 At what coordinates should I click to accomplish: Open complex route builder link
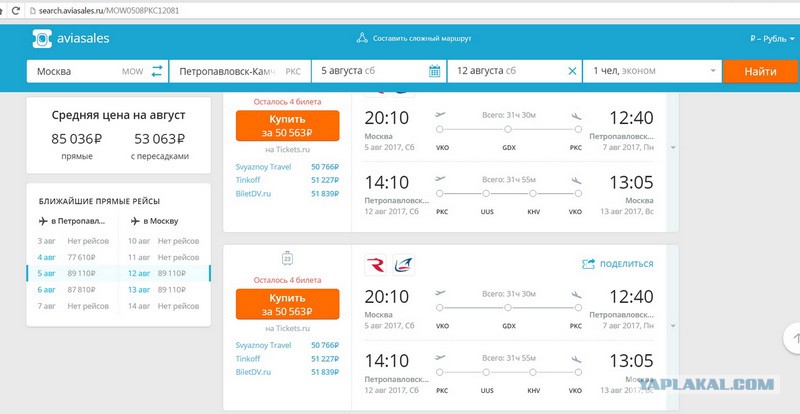(421, 38)
